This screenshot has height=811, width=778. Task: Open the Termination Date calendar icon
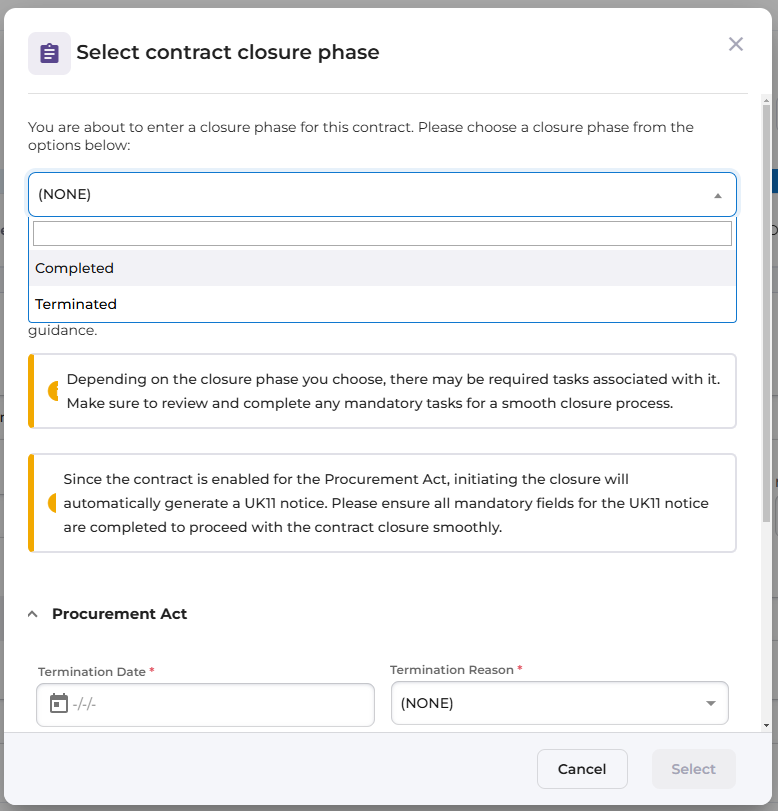(59, 704)
